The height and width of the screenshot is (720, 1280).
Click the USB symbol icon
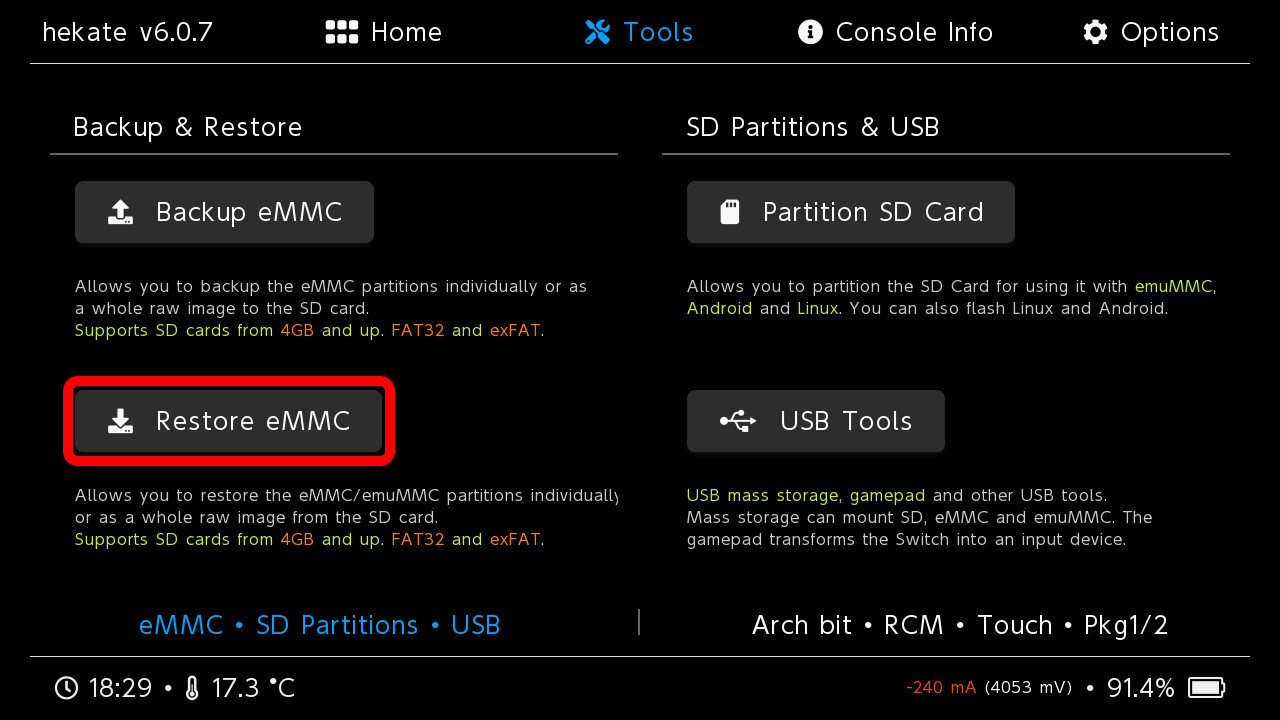click(x=738, y=421)
